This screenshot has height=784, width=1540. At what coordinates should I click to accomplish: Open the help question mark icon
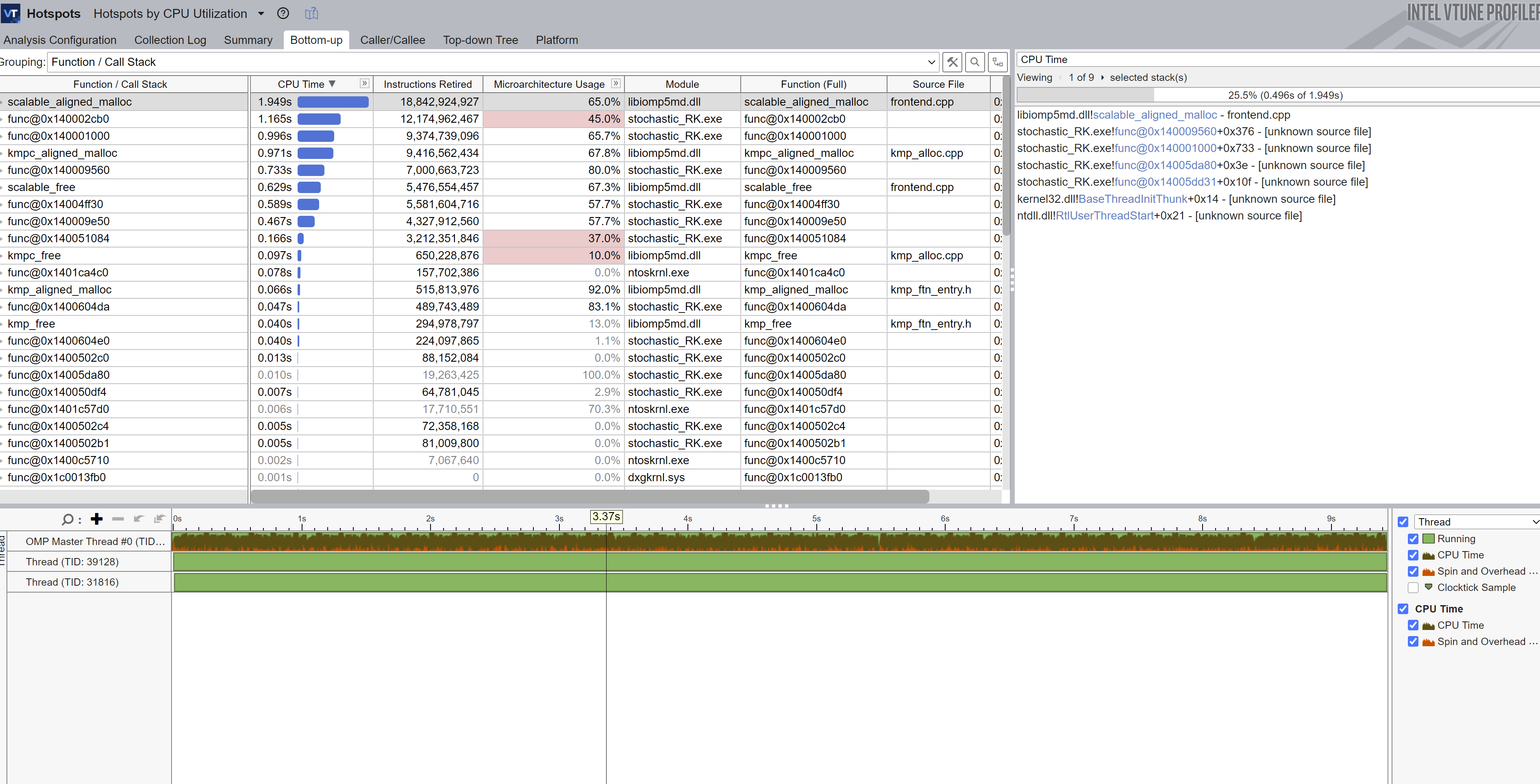coord(283,14)
